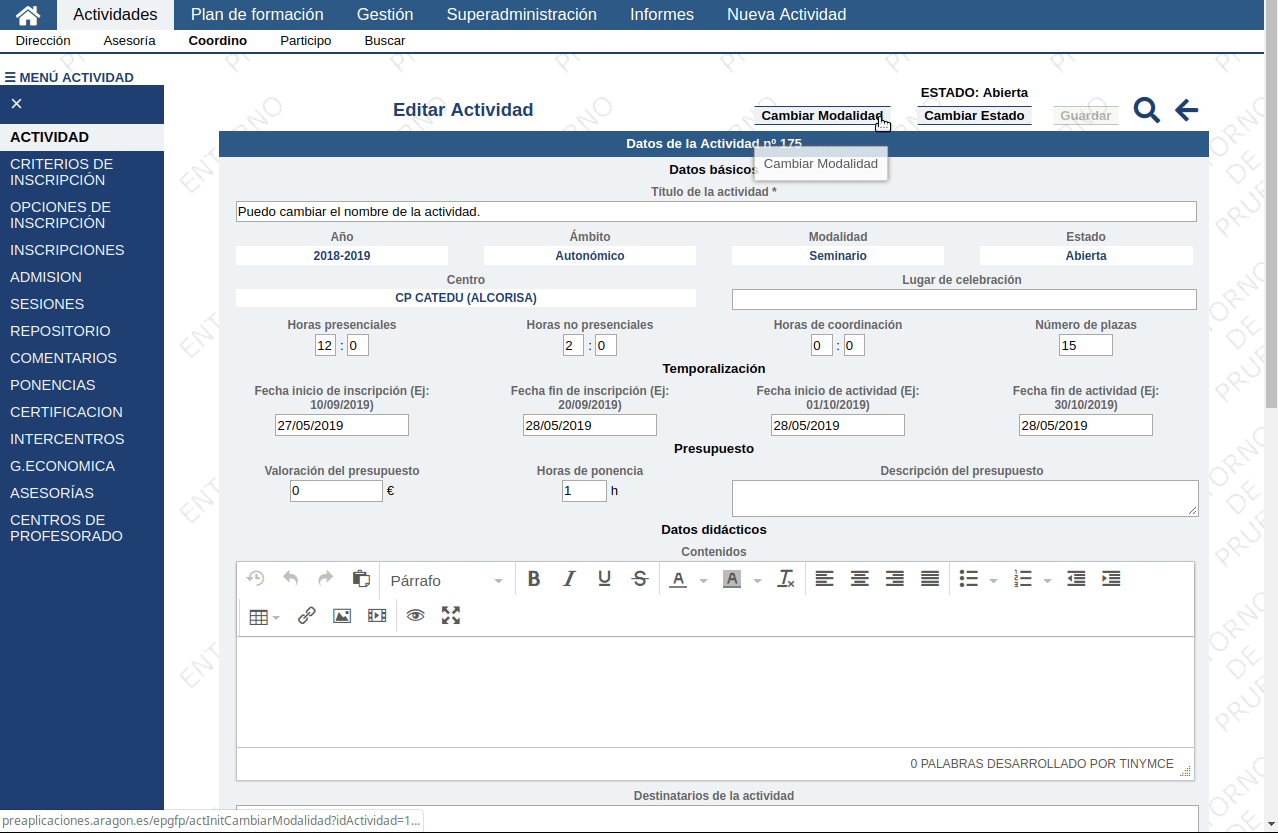This screenshot has height=833, width=1278.
Task: Clear formatting in editor
Action: pyautogui.click(x=786, y=579)
